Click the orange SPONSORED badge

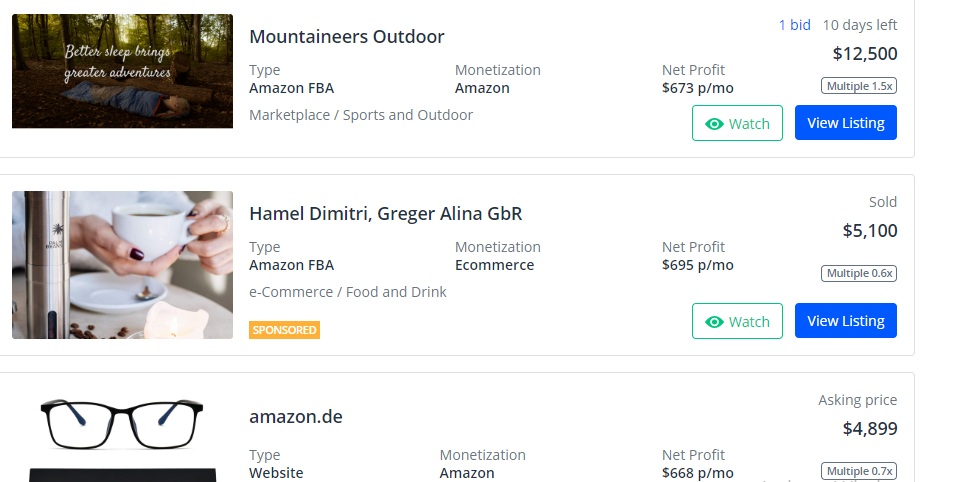point(284,330)
